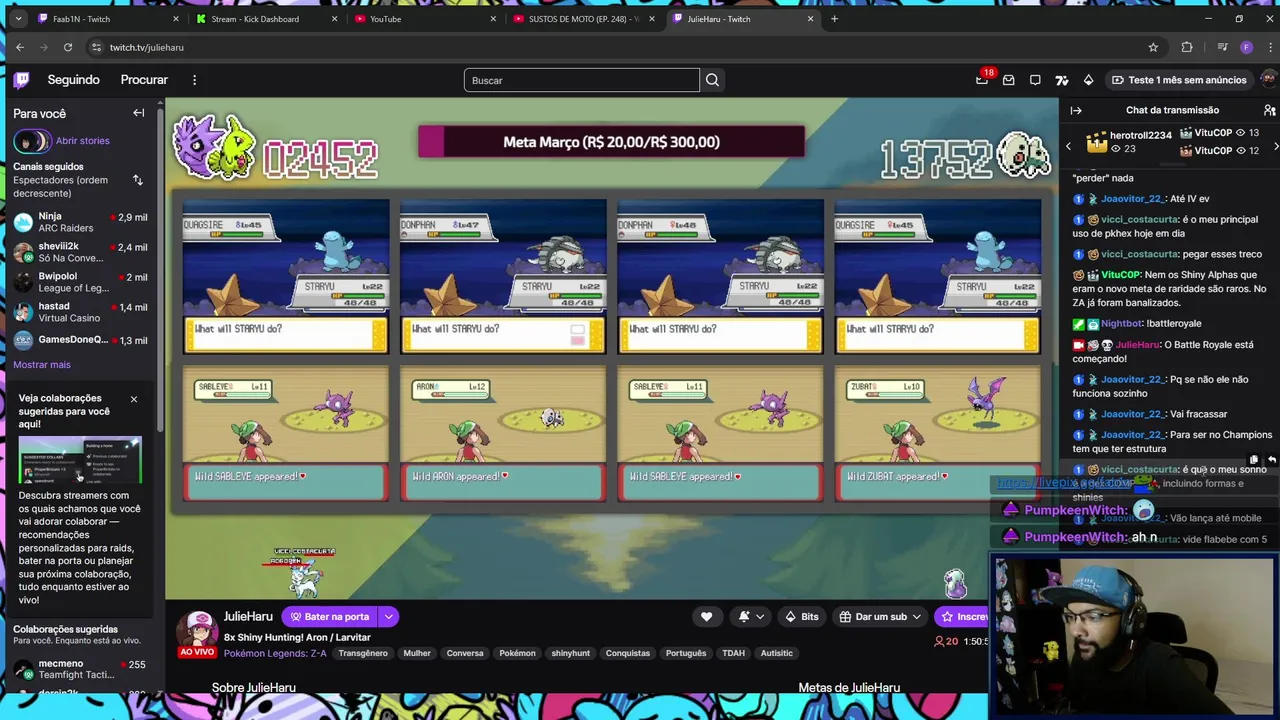
Task: Open the Abrir stories link
Action: pyautogui.click(x=82, y=141)
